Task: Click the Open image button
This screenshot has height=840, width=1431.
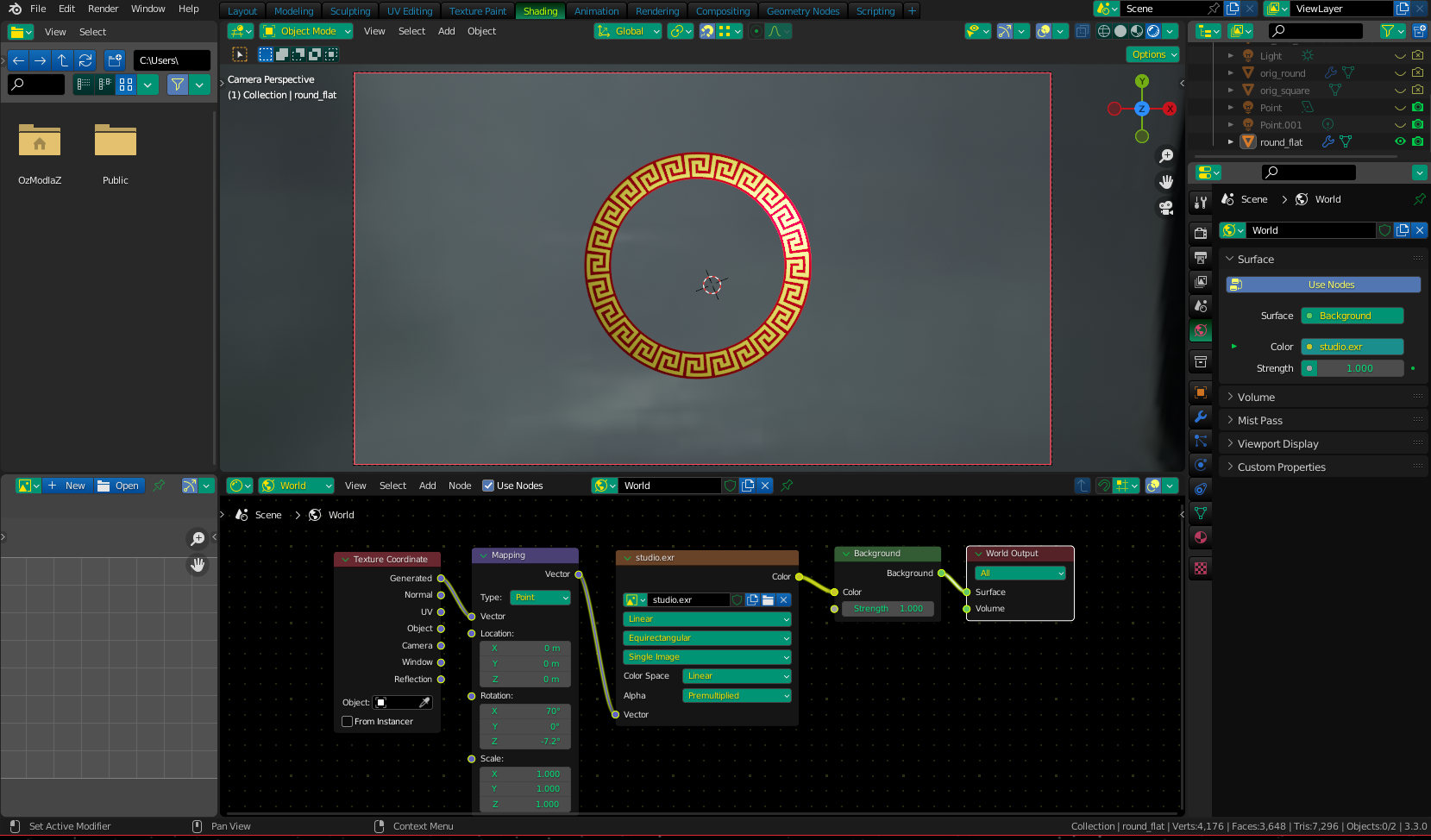Action: tap(119, 486)
